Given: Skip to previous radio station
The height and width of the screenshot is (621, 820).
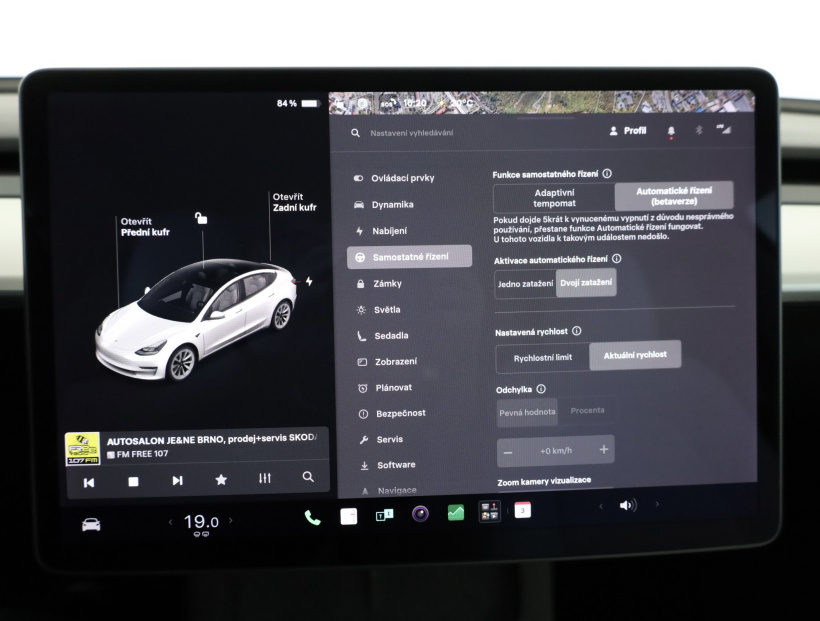Looking at the screenshot, I should [x=89, y=482].
